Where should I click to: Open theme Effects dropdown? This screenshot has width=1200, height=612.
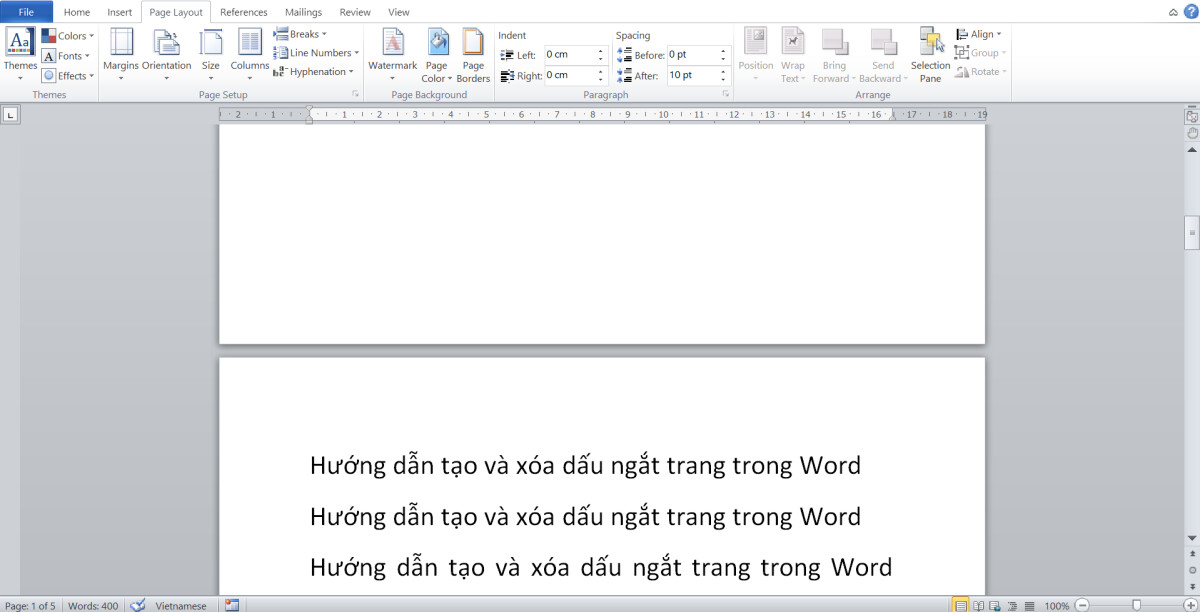[68, 76]
